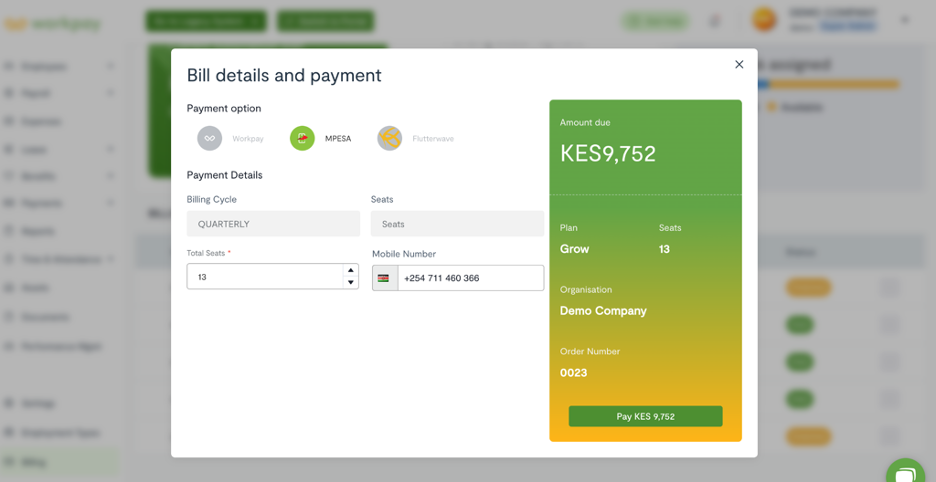Select the Workpay payment option icon
The height and width of the screenshot is (482, 936).
point(210,139)
